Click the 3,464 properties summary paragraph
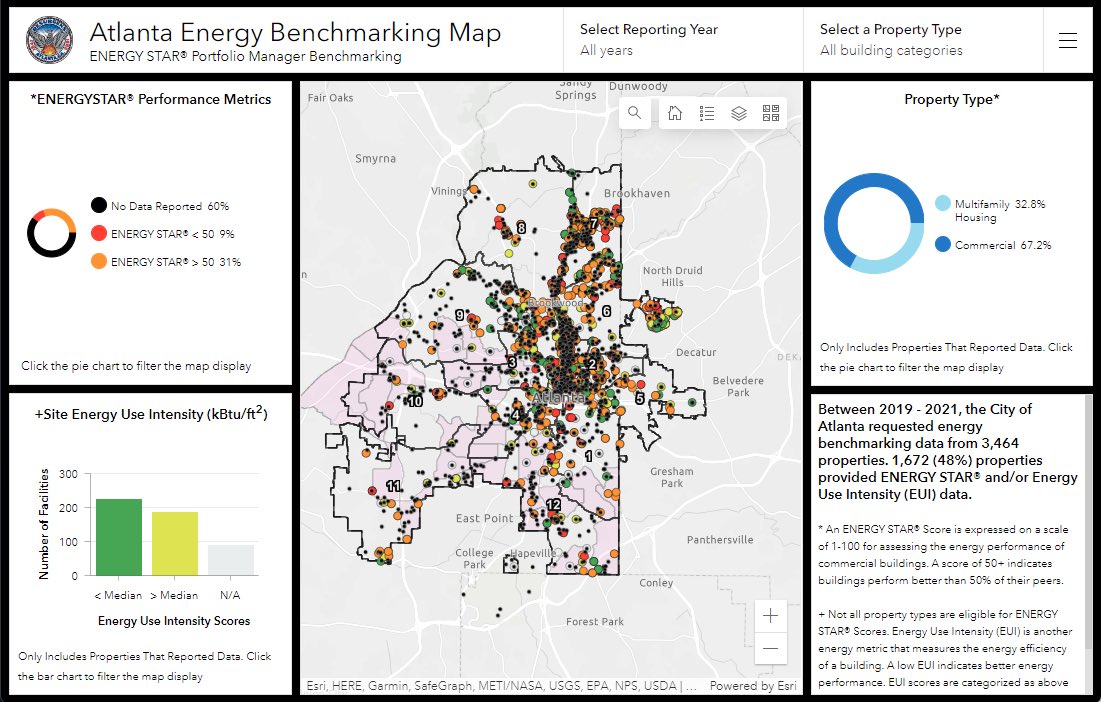 pyautogui.click(x=947, y=451)
